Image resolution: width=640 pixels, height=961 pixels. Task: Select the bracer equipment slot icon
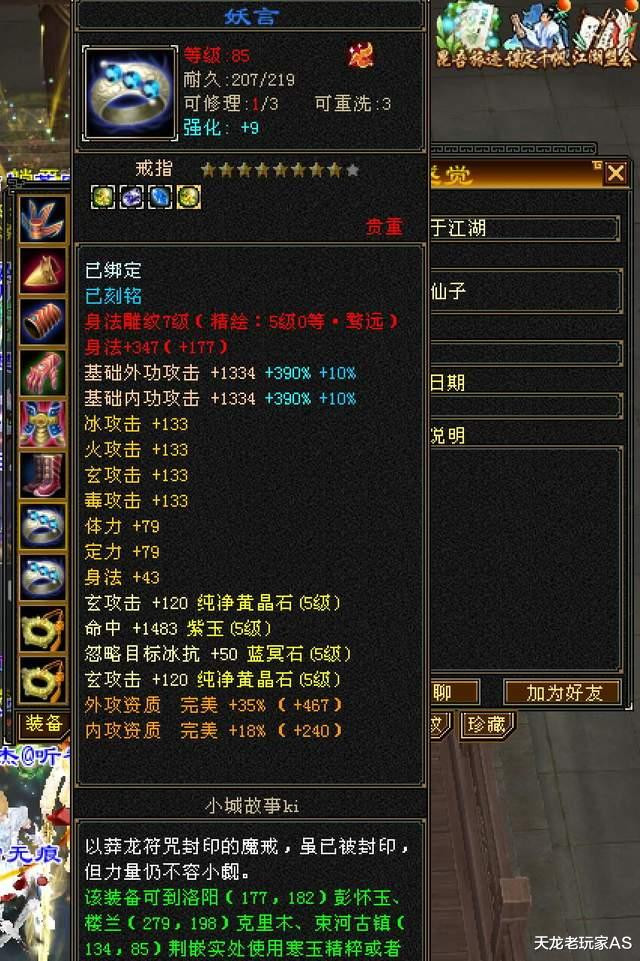[42, 321]
